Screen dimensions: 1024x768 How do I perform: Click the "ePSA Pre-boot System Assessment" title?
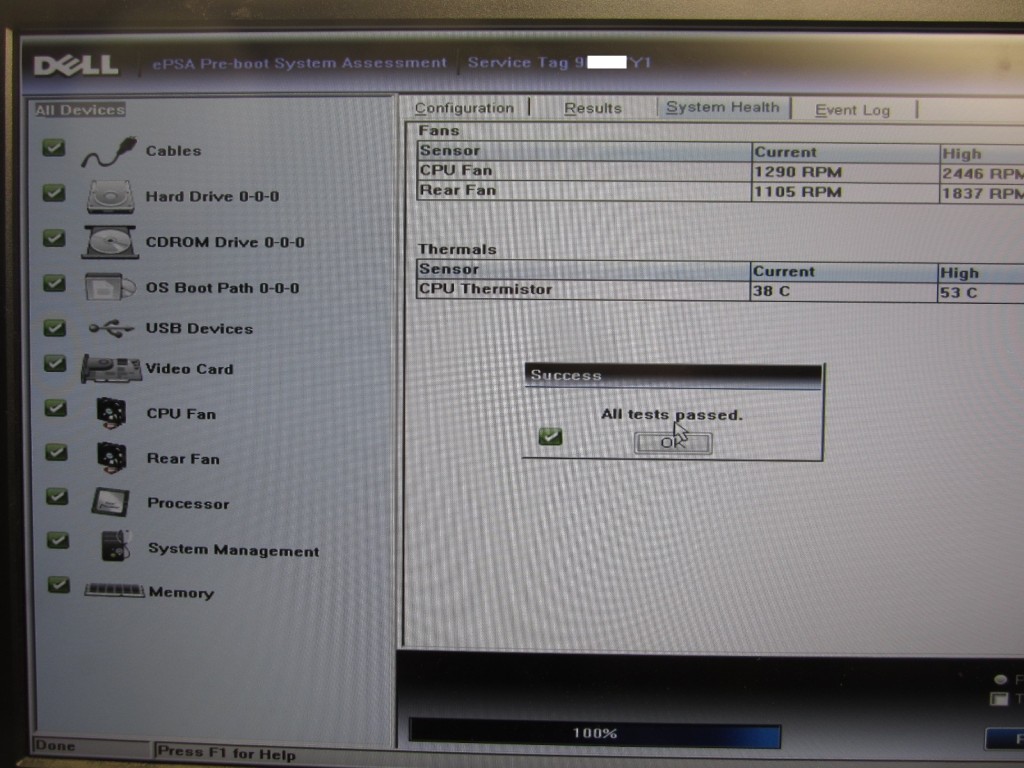[x=299, y=63]
